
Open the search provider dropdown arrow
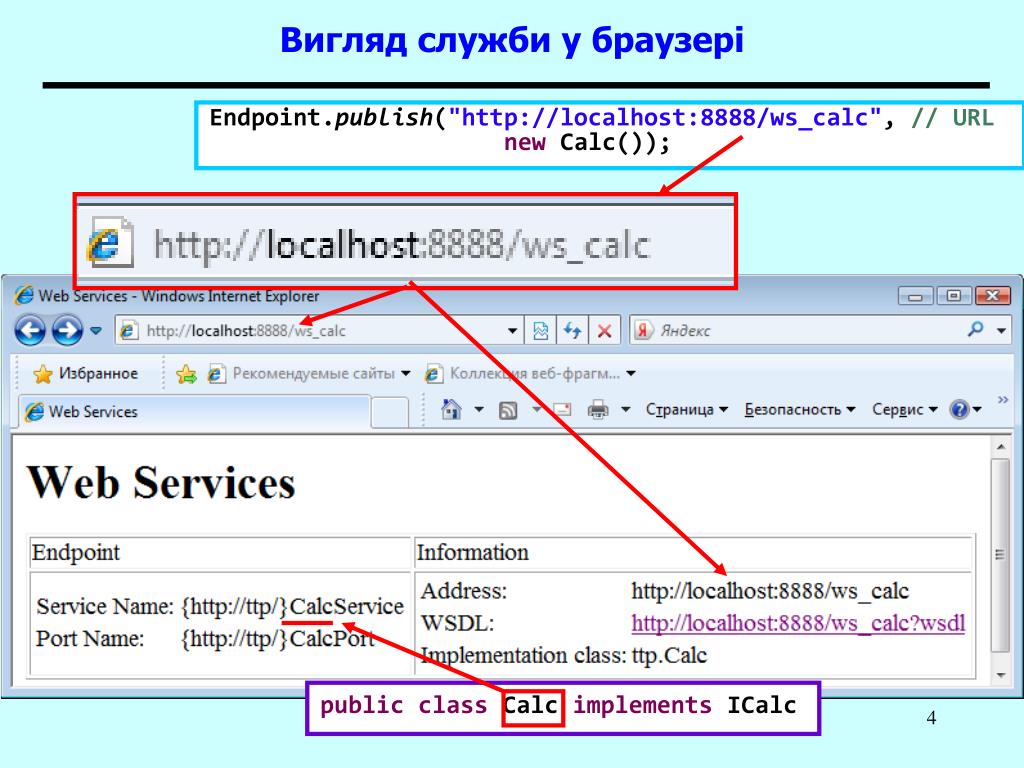(1001, 331)
